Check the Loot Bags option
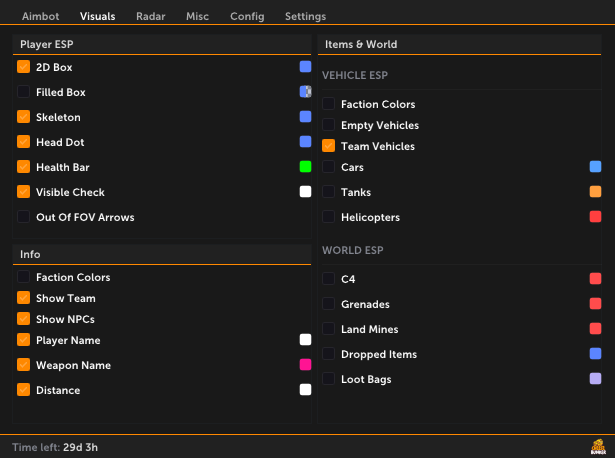The width and height of the screenshot is (615, 458). point(328,379)
